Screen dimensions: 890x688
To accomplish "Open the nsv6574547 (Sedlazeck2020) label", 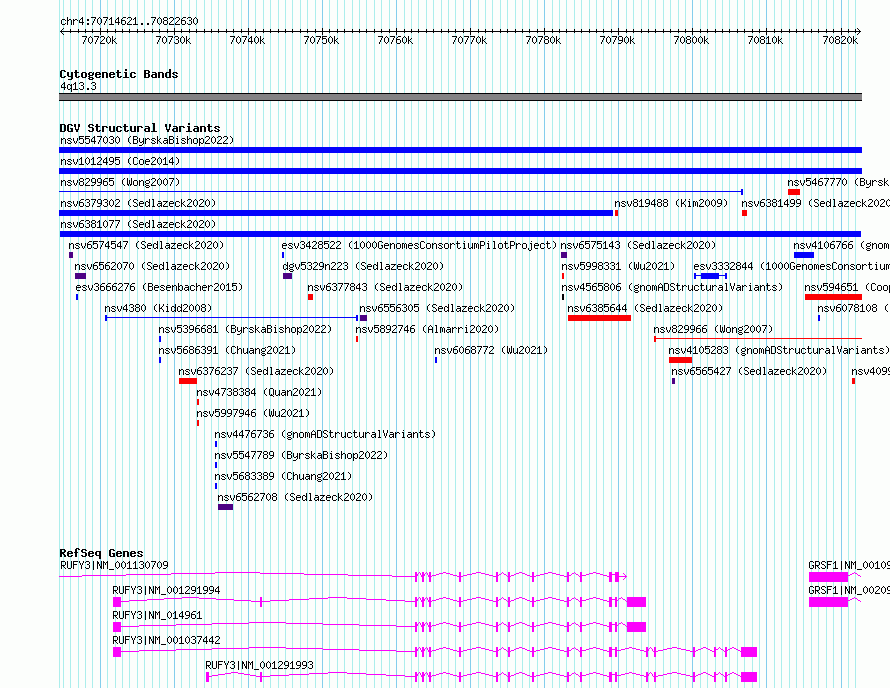I will pos(146,245).
